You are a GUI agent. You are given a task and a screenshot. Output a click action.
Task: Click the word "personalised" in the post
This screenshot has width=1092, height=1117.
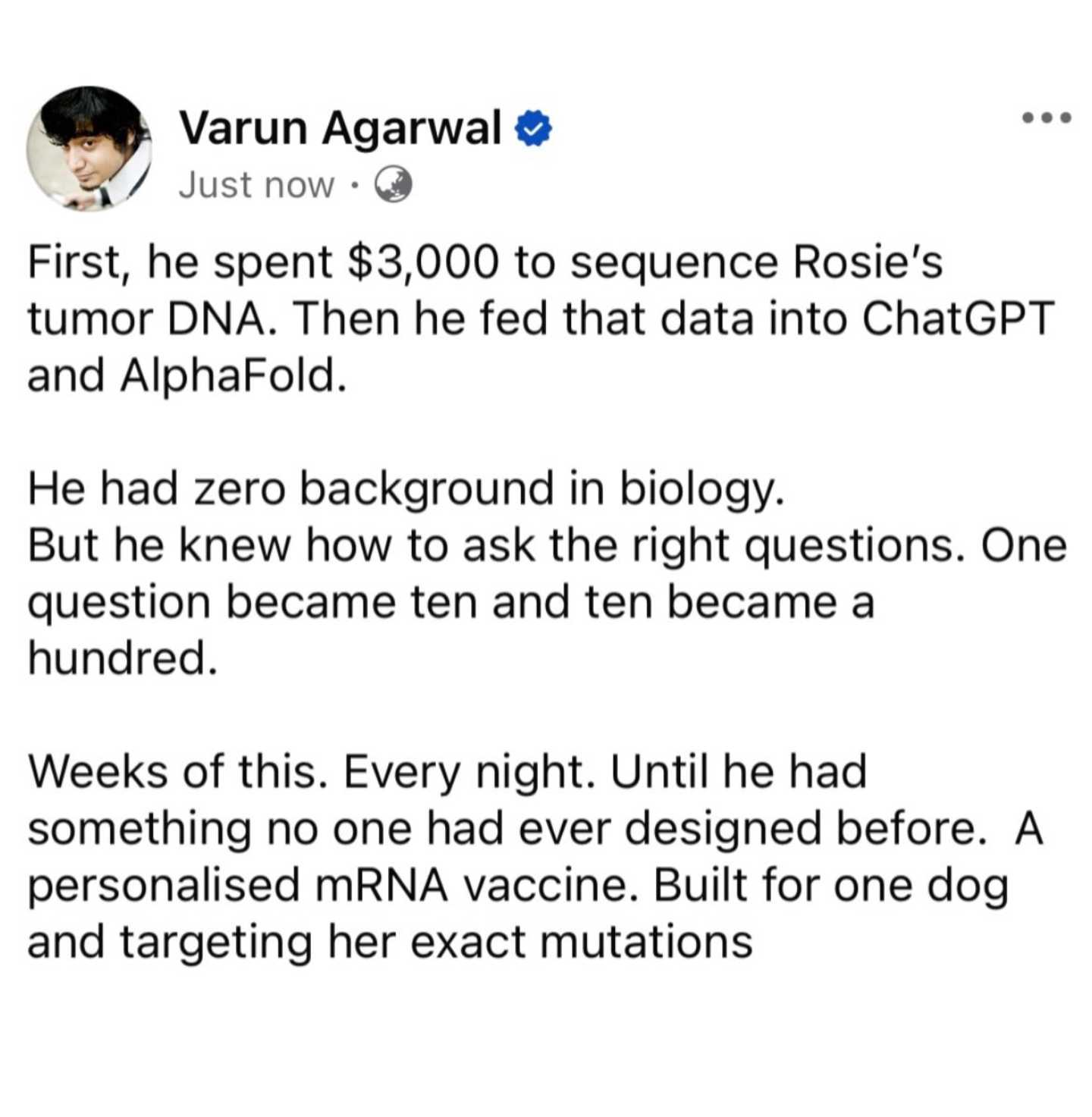click(163, 885)
